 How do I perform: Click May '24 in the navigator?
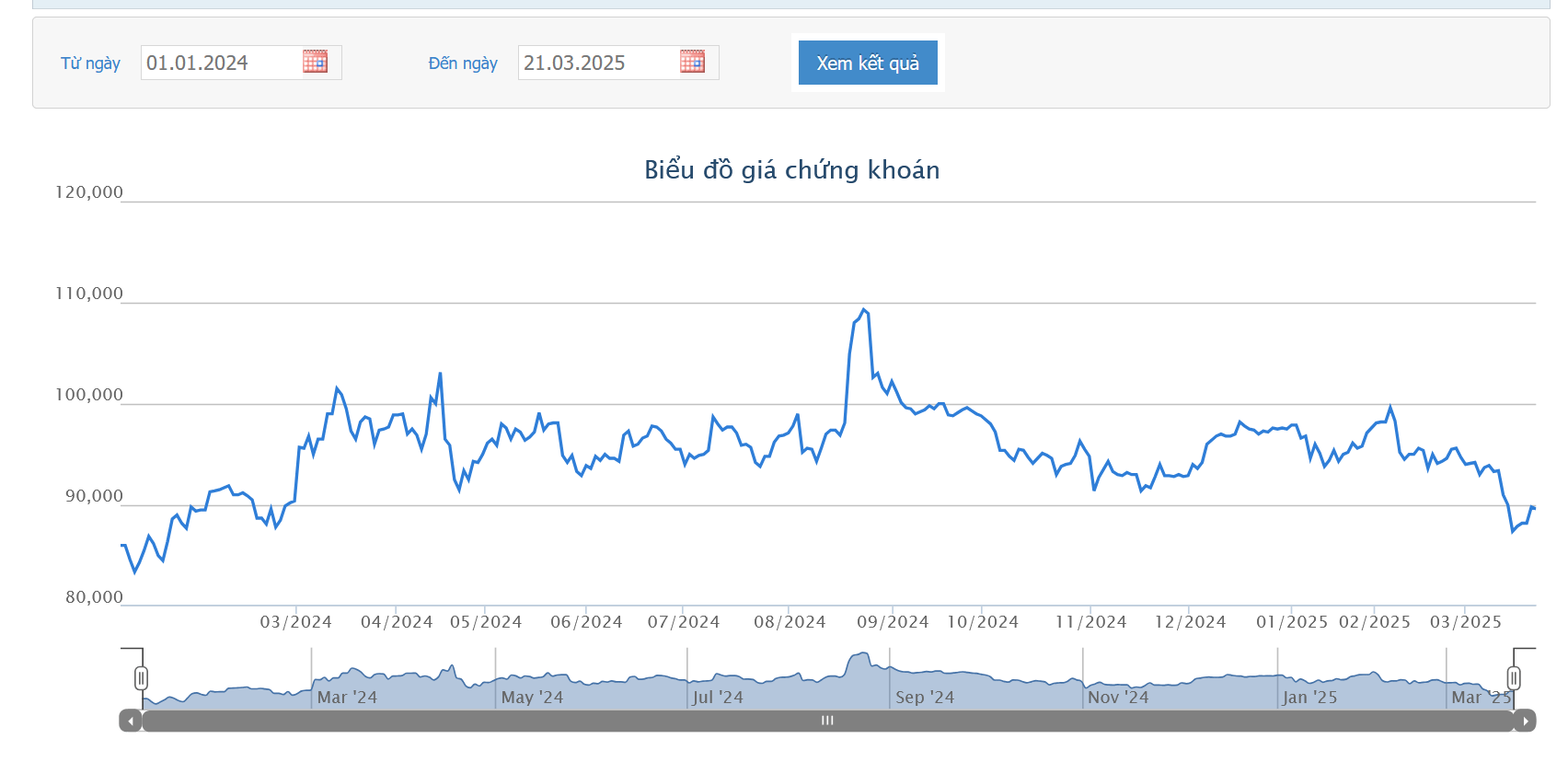pos(532,698)
